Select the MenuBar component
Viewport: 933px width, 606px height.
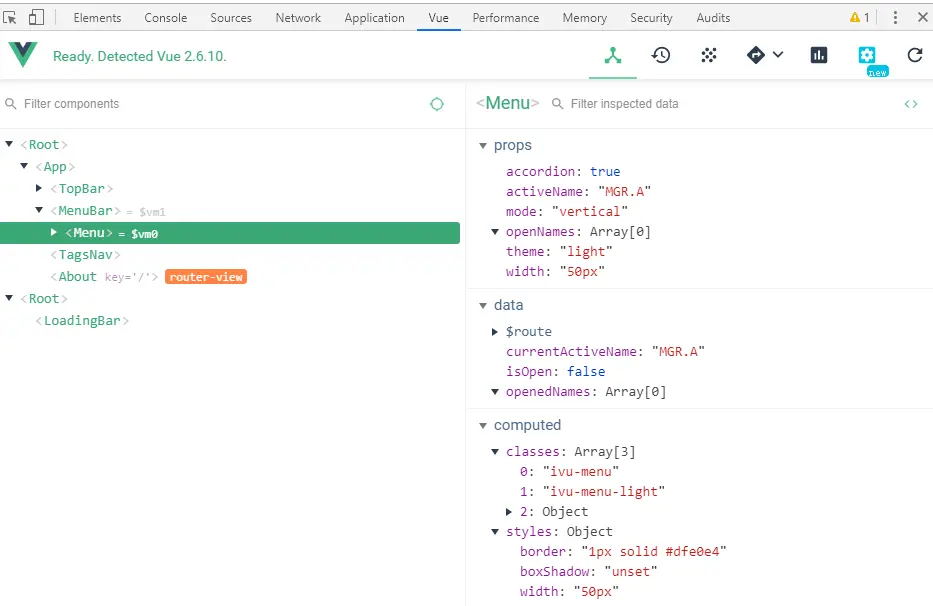(x=85, y=211)
